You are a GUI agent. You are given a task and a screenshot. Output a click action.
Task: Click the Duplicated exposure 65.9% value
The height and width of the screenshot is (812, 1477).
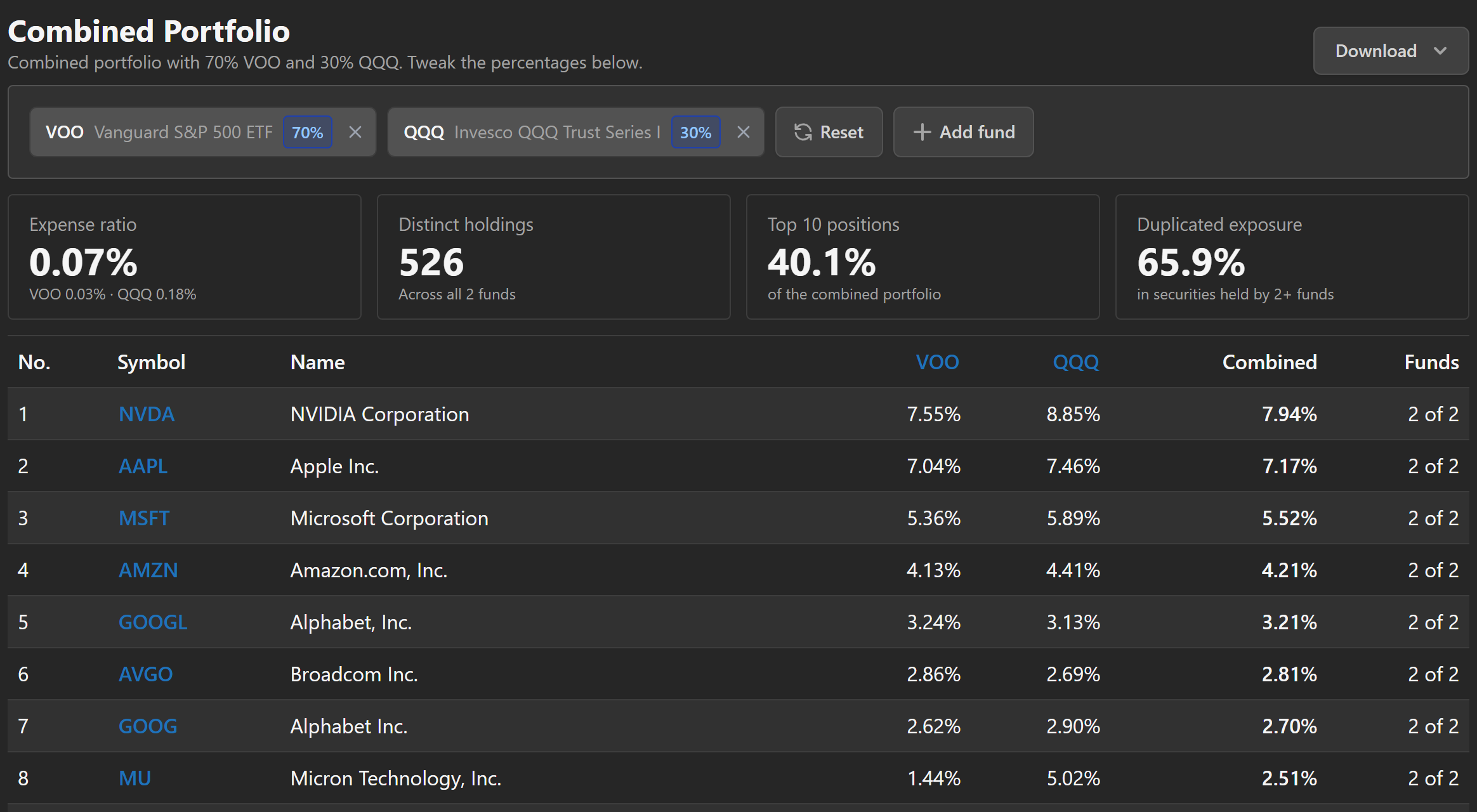pyautogui.click(x=1191, y=262)
